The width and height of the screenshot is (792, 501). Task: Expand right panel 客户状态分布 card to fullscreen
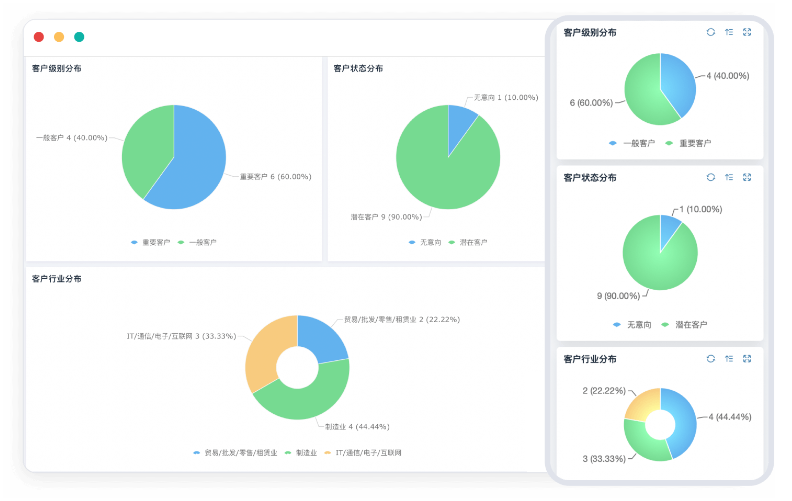pos(747,177)
